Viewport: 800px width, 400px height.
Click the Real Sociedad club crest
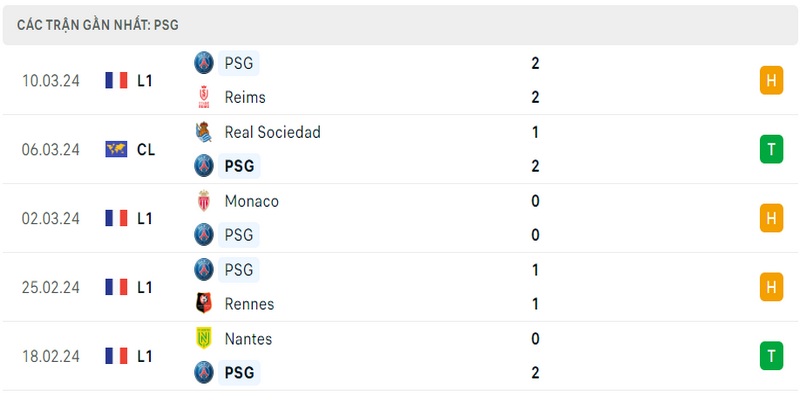[204, 132]
